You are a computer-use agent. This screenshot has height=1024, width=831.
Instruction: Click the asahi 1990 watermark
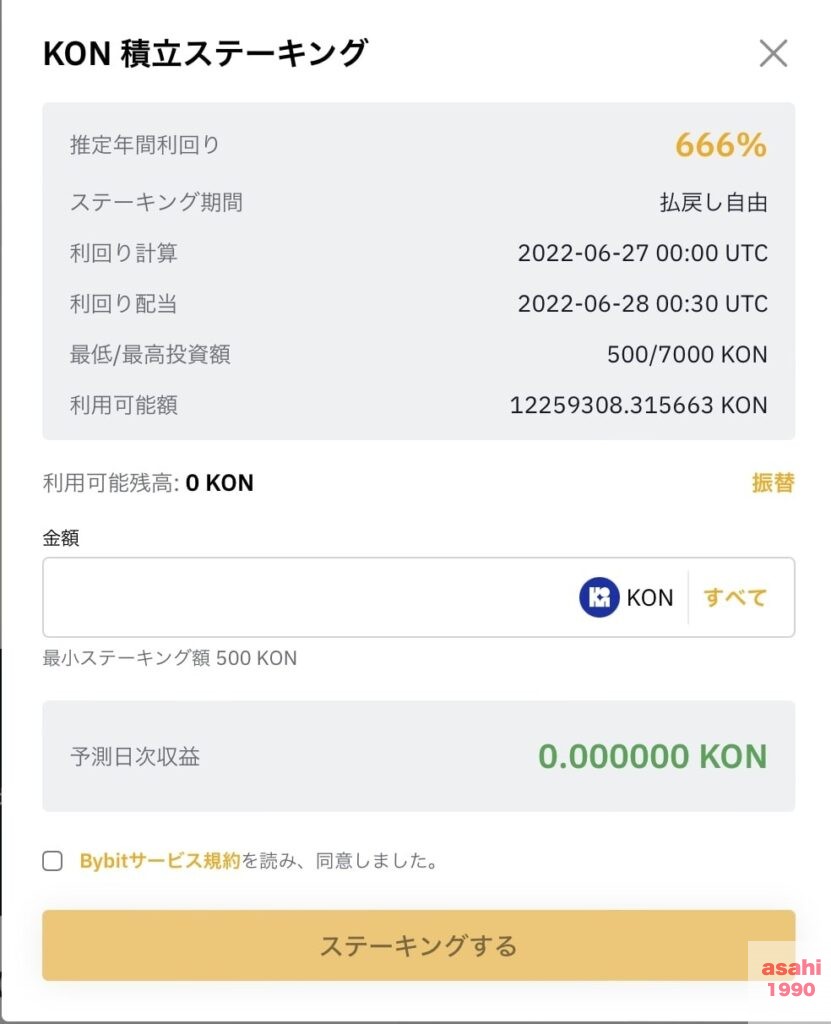(x=791, y=978)
